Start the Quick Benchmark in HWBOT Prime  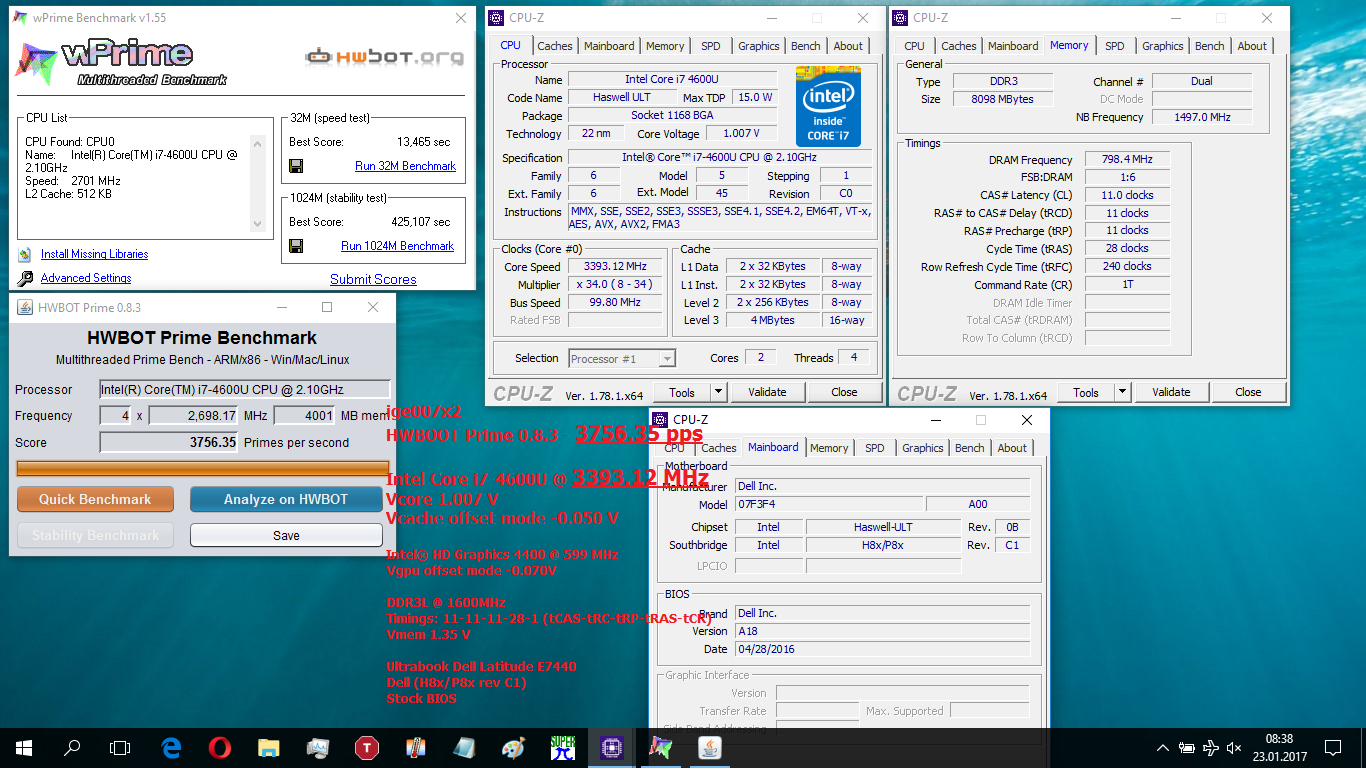tap(95, 499)
